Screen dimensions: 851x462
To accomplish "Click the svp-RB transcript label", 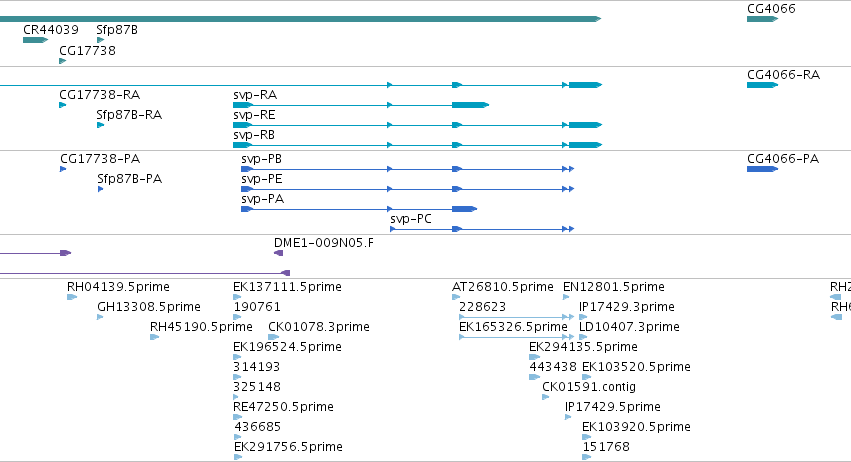I will click(254, 135).
